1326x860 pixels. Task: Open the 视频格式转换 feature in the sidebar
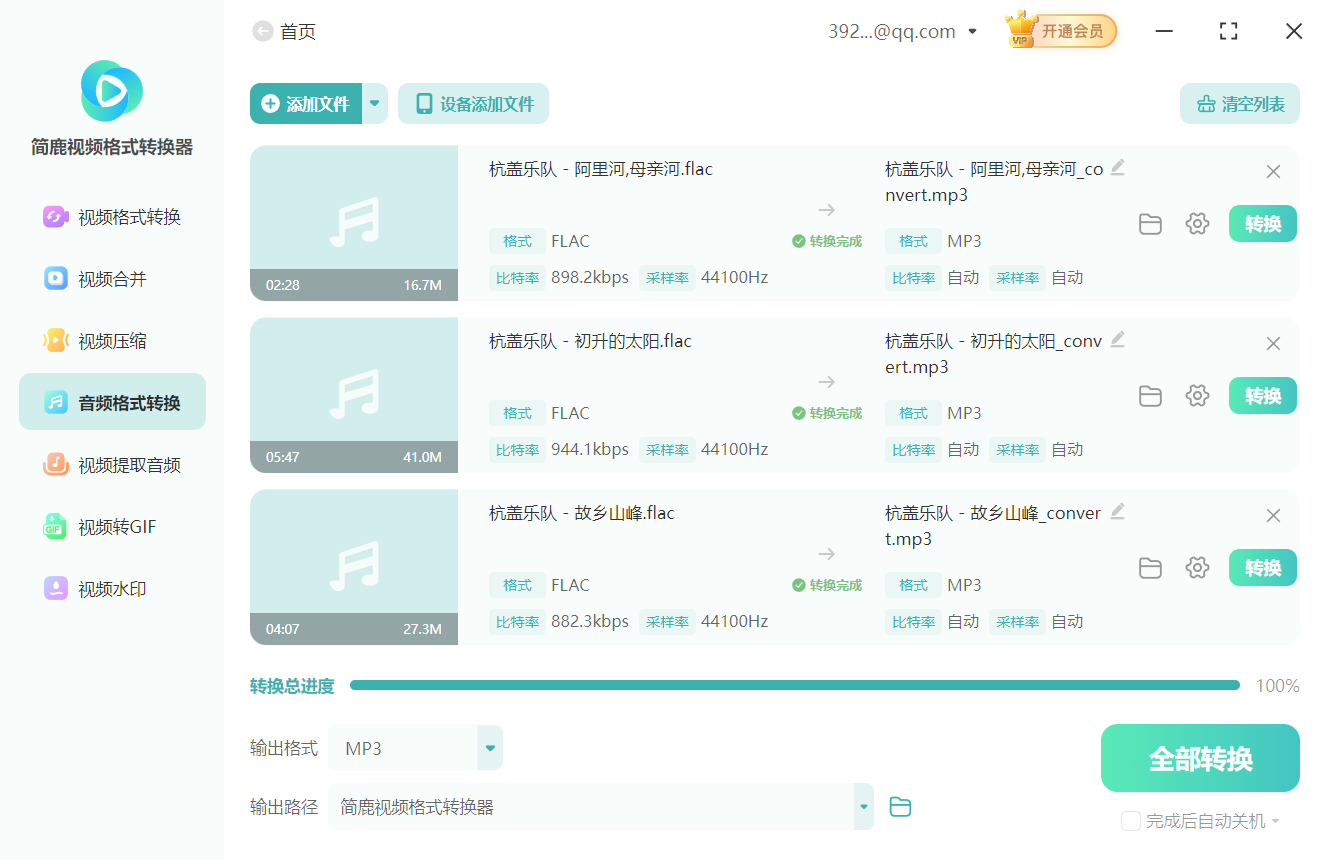pyautogui.click(x=111, y=216)
